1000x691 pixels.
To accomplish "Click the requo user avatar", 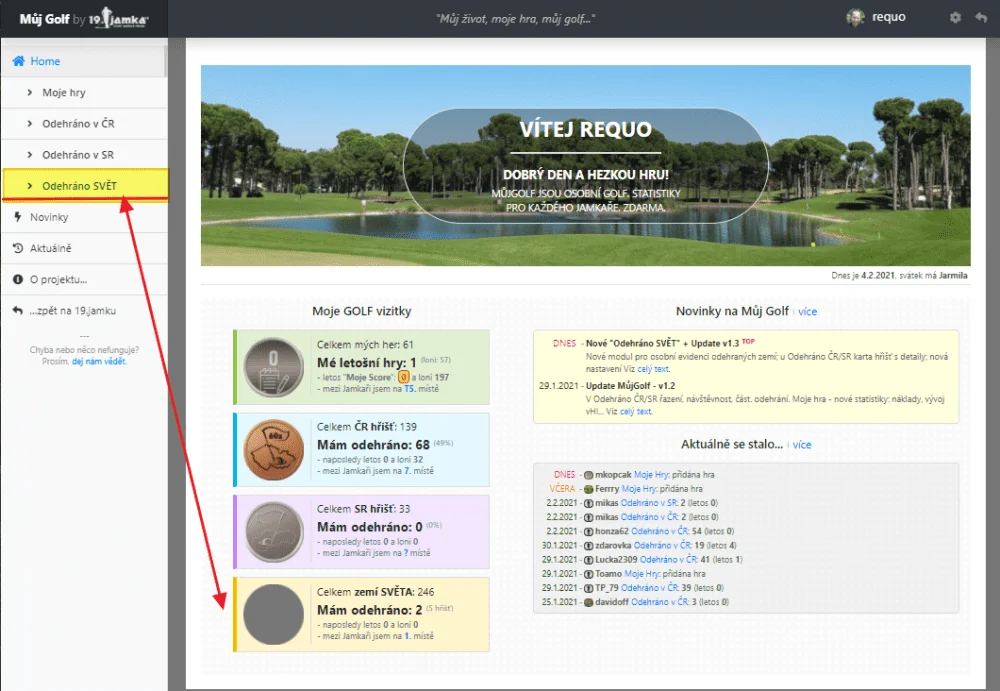I will (855, 18).
